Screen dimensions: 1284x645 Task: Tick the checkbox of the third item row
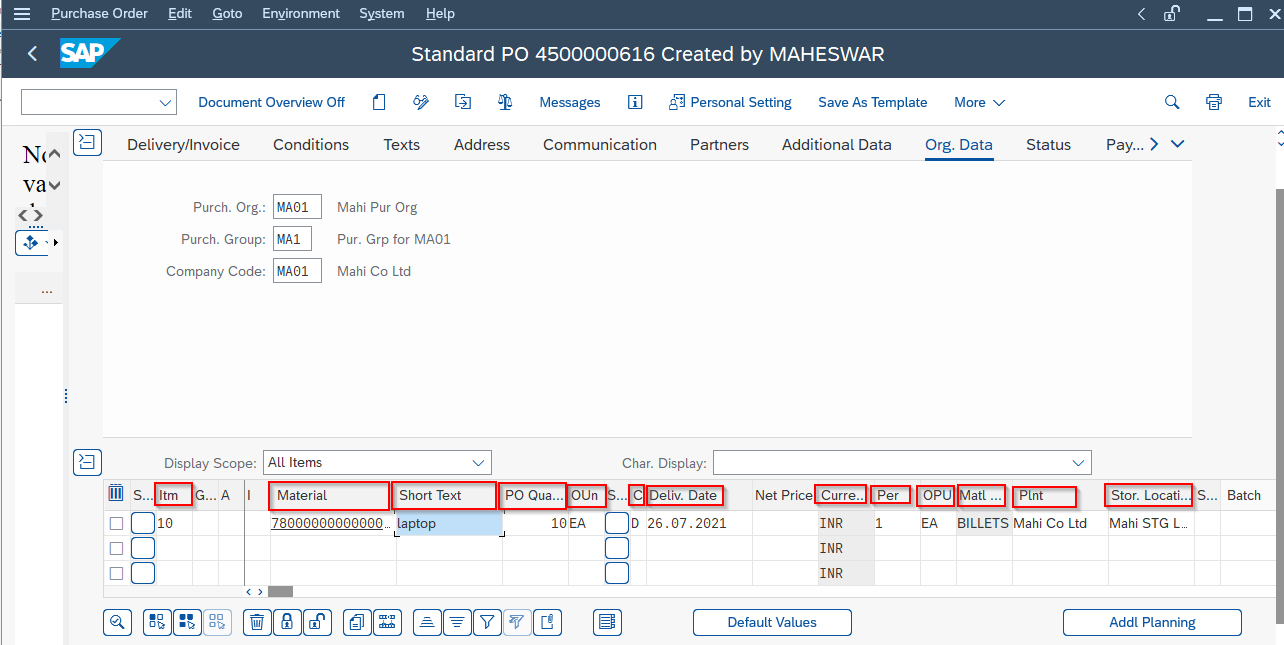tap(116, 573)
